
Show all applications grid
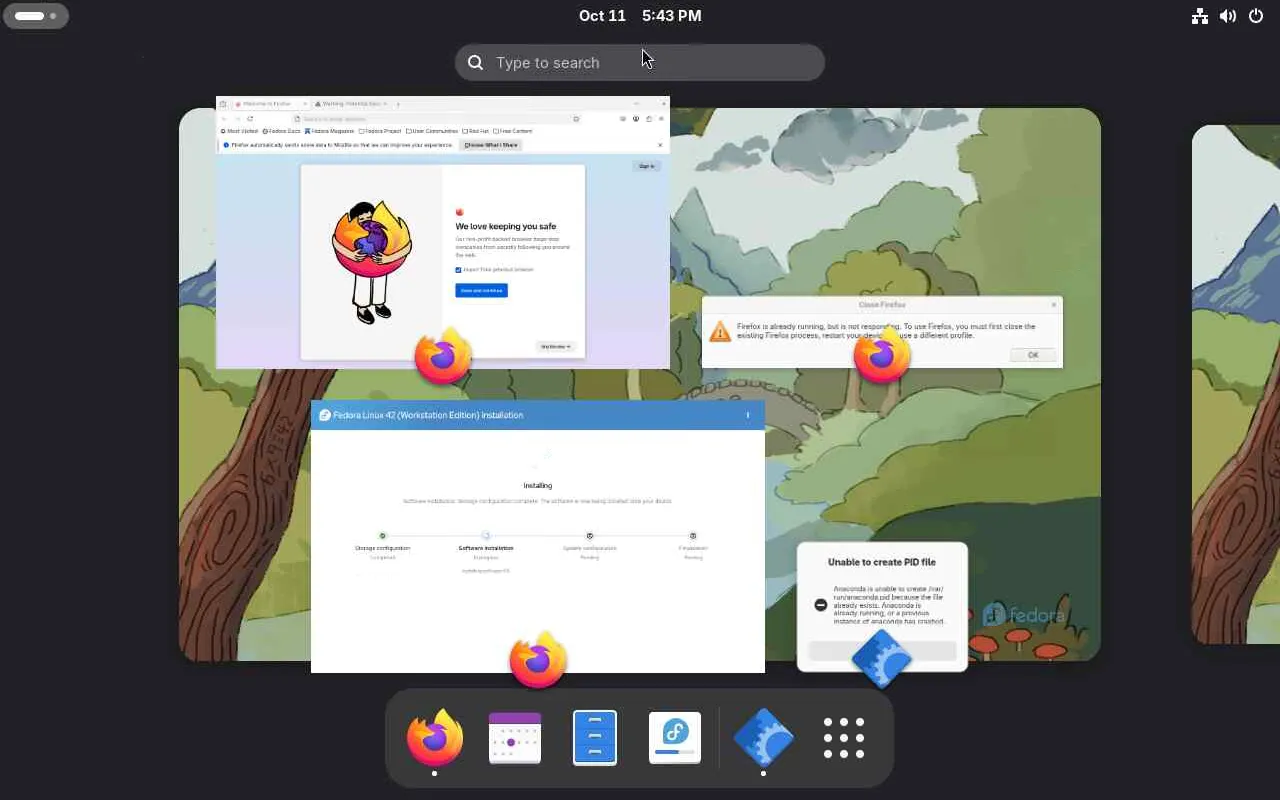844,738
